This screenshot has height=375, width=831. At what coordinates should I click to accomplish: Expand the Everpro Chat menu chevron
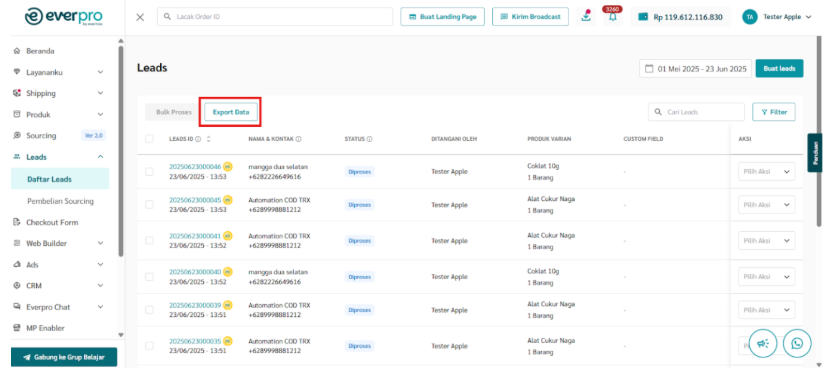click(x=100, y=307)
